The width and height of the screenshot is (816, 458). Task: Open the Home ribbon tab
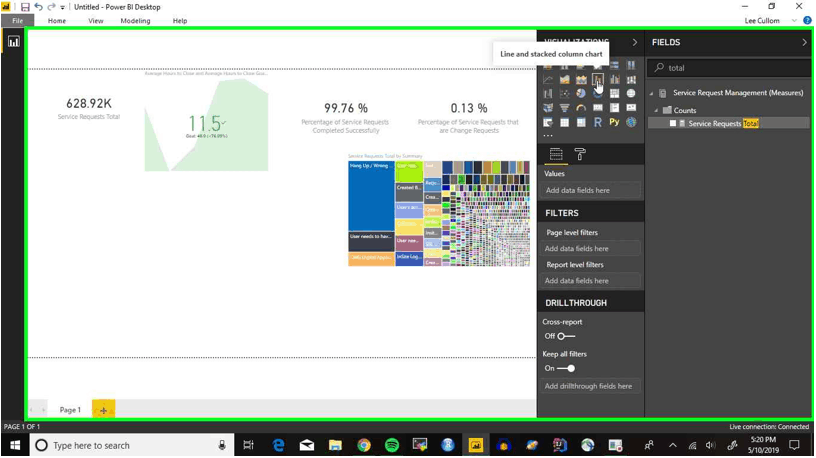click(57, 21)
